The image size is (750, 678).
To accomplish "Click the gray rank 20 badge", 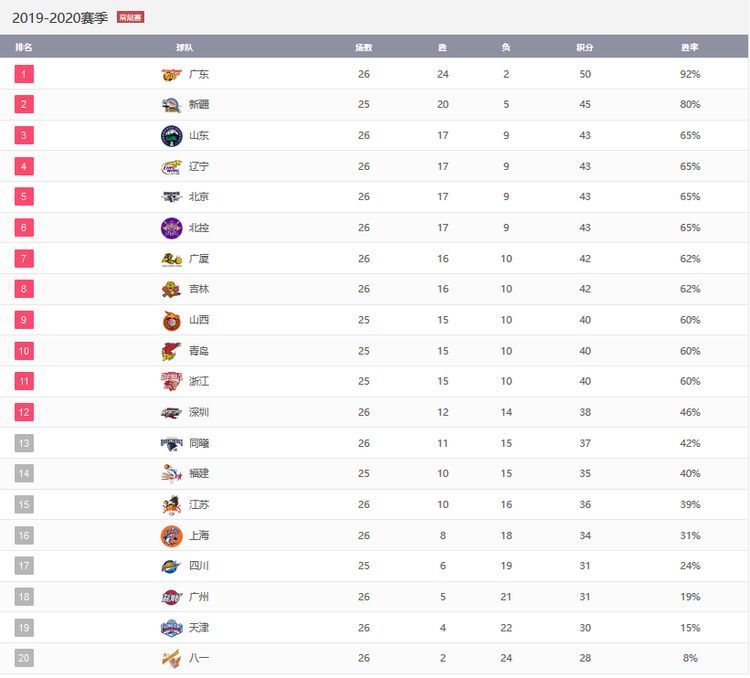I will point(24,658).
